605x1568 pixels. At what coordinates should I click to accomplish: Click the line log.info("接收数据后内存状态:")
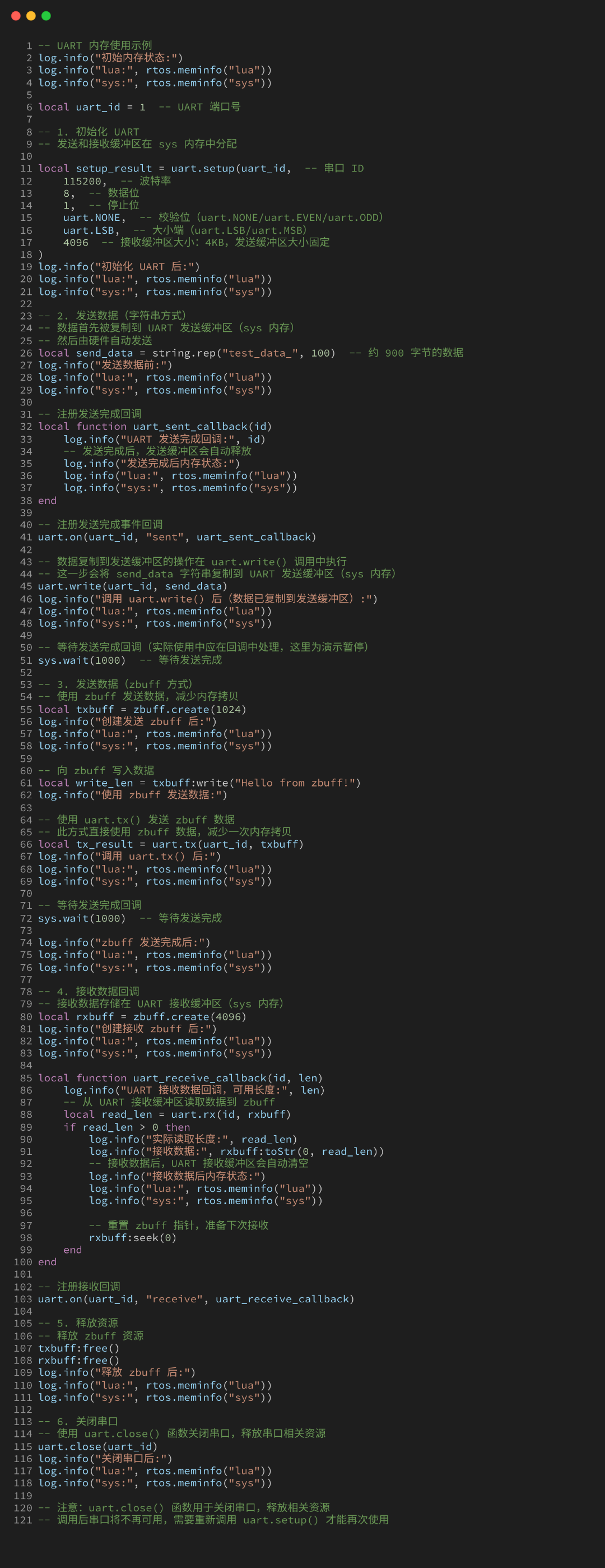pyautogui.click(x=177, y=1177)
